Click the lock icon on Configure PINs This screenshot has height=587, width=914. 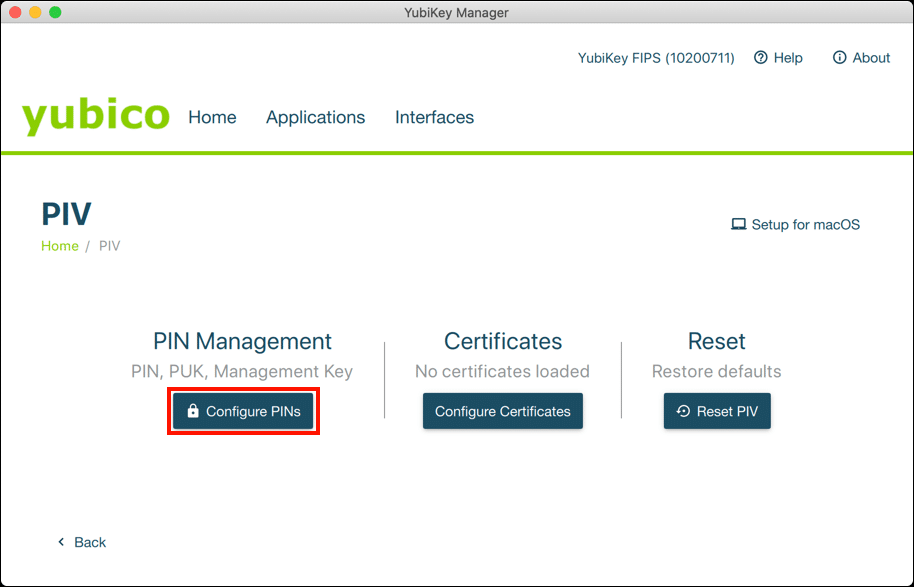(193, 411)
